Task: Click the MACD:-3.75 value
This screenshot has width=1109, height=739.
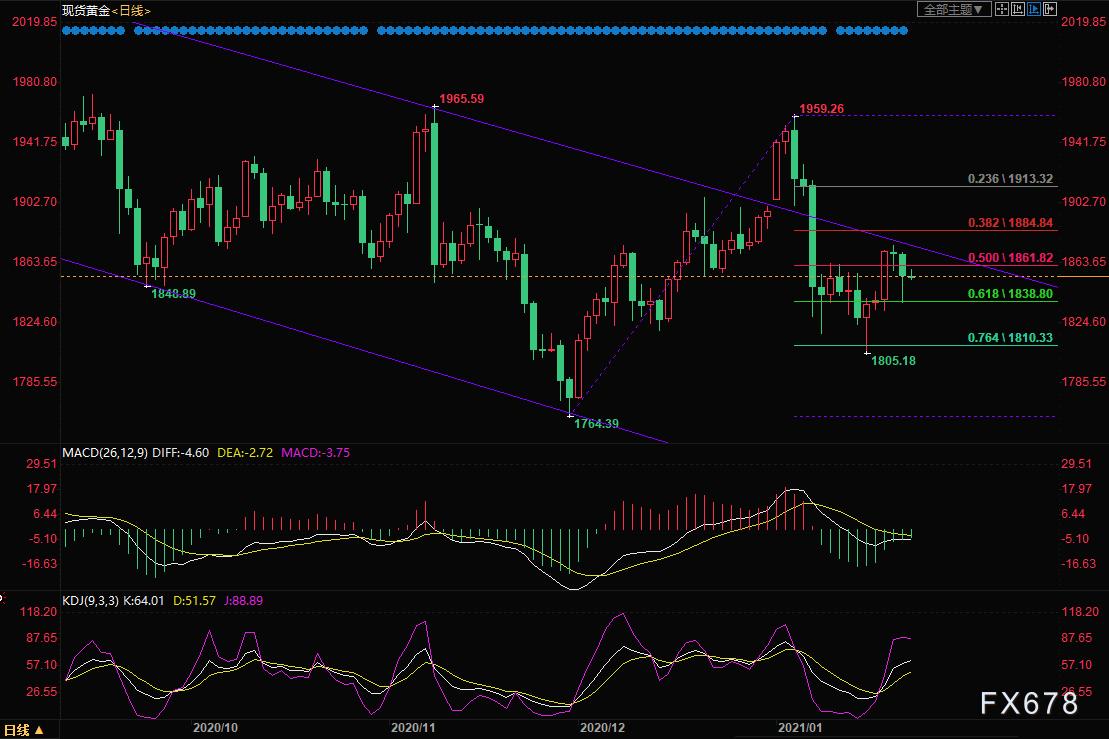Action: (x=315, y=453)
